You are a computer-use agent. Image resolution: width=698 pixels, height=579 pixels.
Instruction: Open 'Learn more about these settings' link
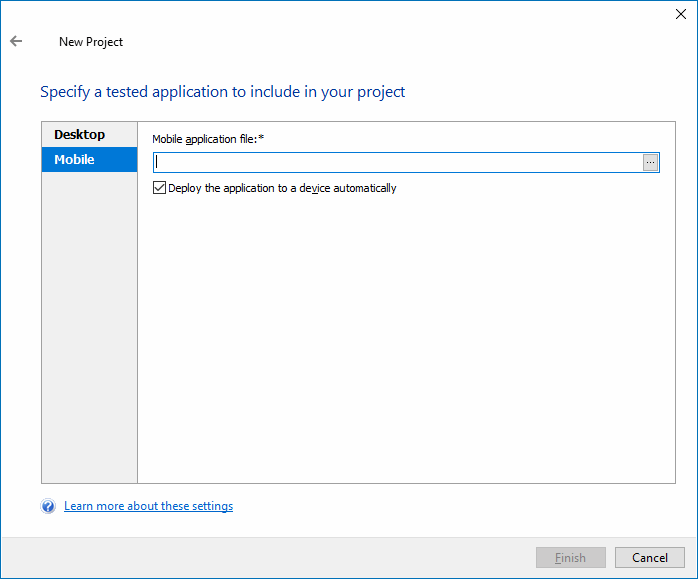tap(149, 506)
